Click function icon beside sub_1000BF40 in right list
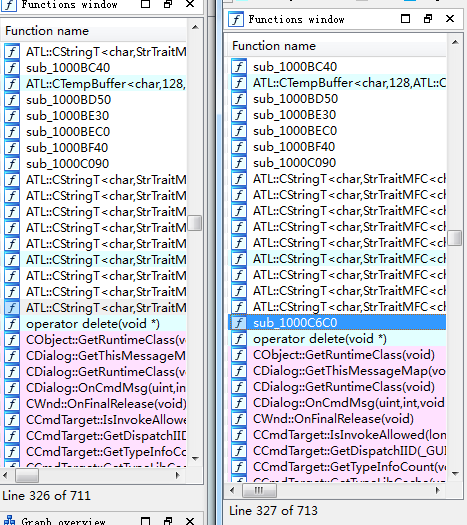Viewport: 467px width, 525px height. pos(239,147)
